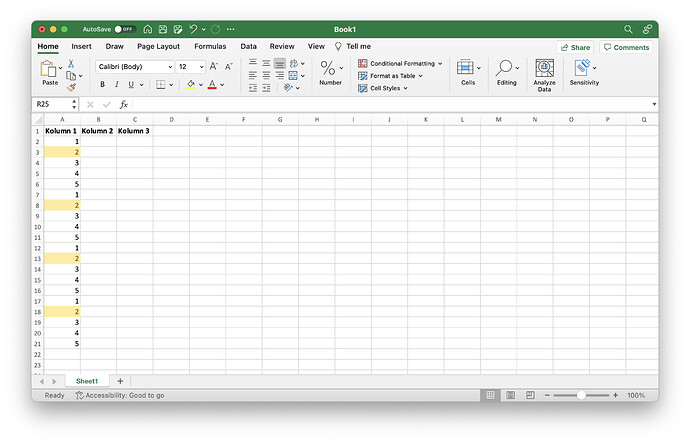This screenshot has height=443, width=690.
Task: Open the Data tab
Action: 248,46
